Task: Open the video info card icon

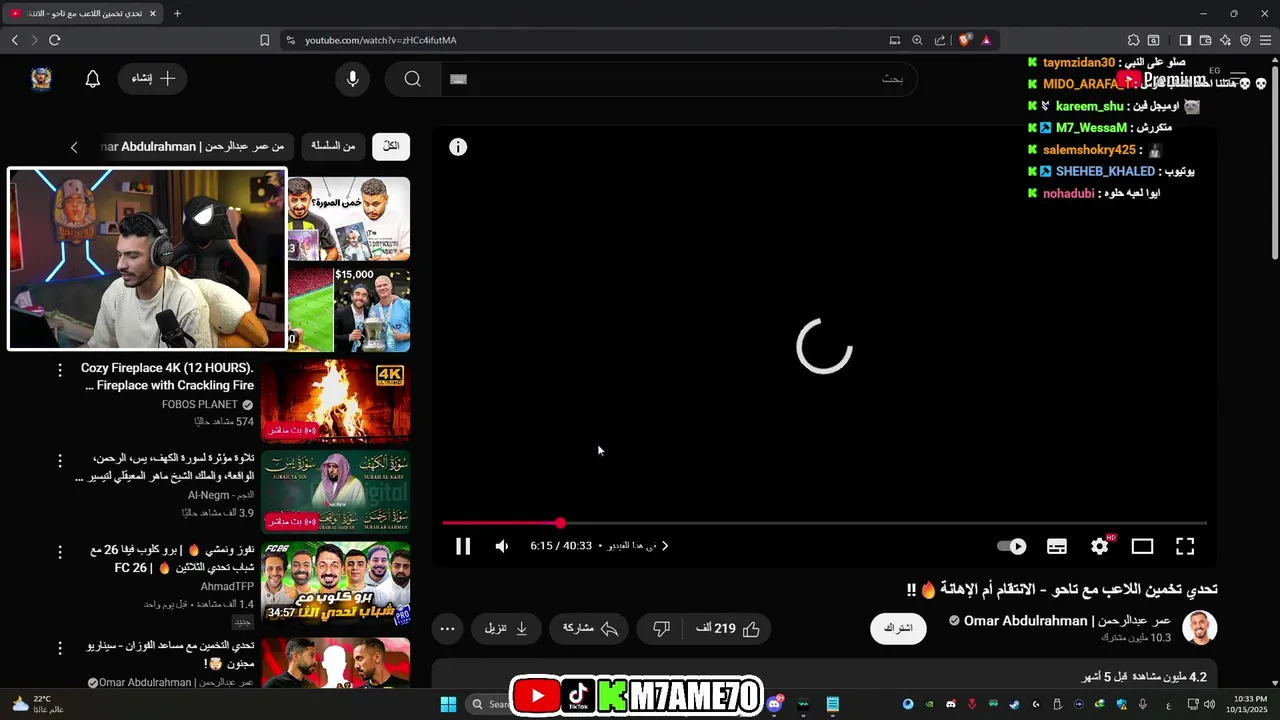Action: tap(458, 147)
